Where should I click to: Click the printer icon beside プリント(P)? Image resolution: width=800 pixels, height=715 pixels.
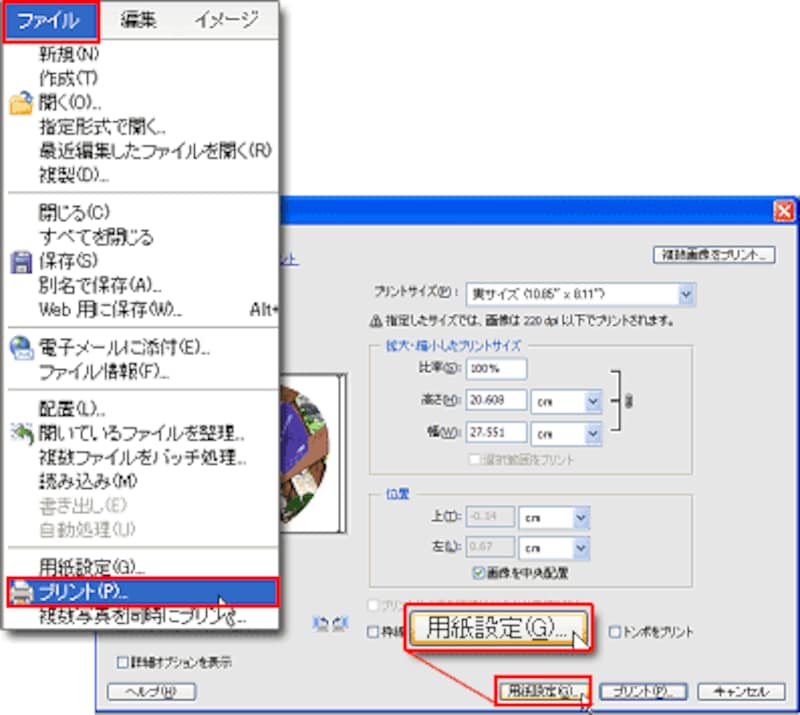click(21, 593)
